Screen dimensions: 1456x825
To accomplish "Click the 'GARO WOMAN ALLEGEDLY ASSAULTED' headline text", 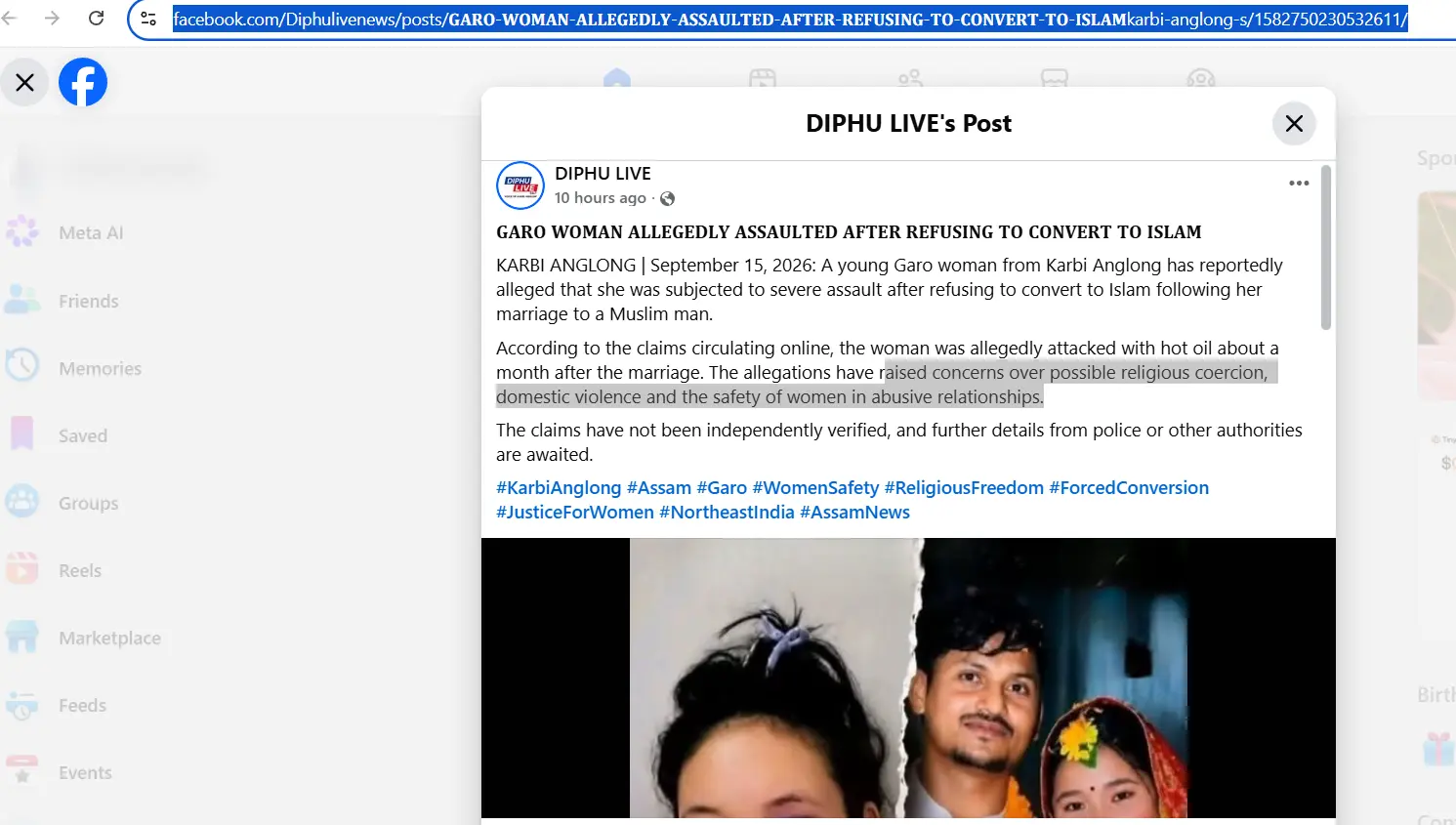I will point(849,232).
